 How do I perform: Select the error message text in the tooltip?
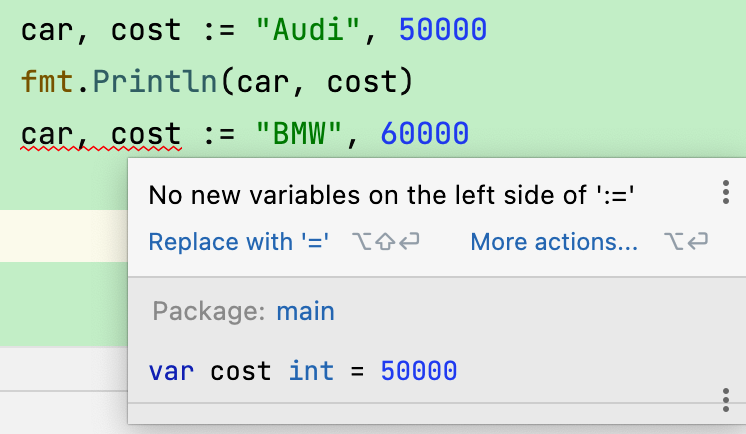pos(391,195)
